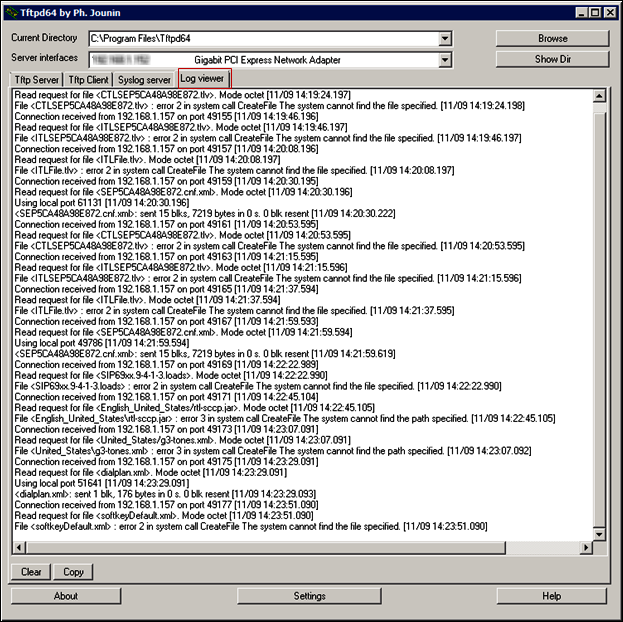Viewport: 623px width, 622px height.
Task: Clear the log with the Clear button
Action: coord(32,572)
